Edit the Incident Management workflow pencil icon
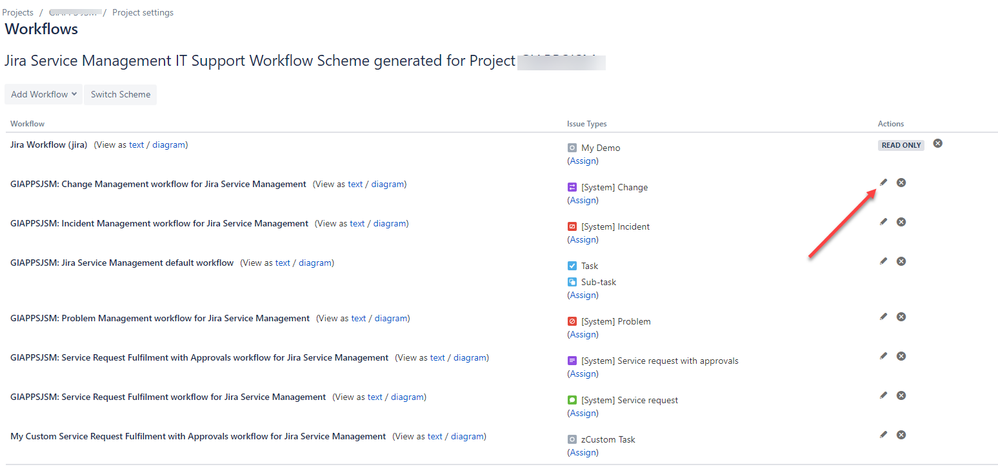This screenshot has width=998, height=469. coord(883,222)
